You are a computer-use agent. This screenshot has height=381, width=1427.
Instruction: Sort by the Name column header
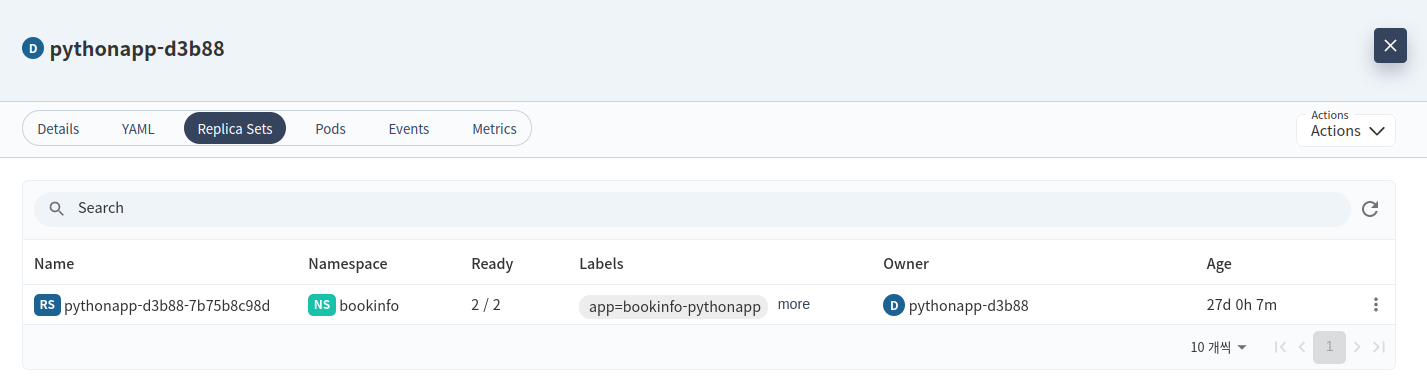(54, 264)
